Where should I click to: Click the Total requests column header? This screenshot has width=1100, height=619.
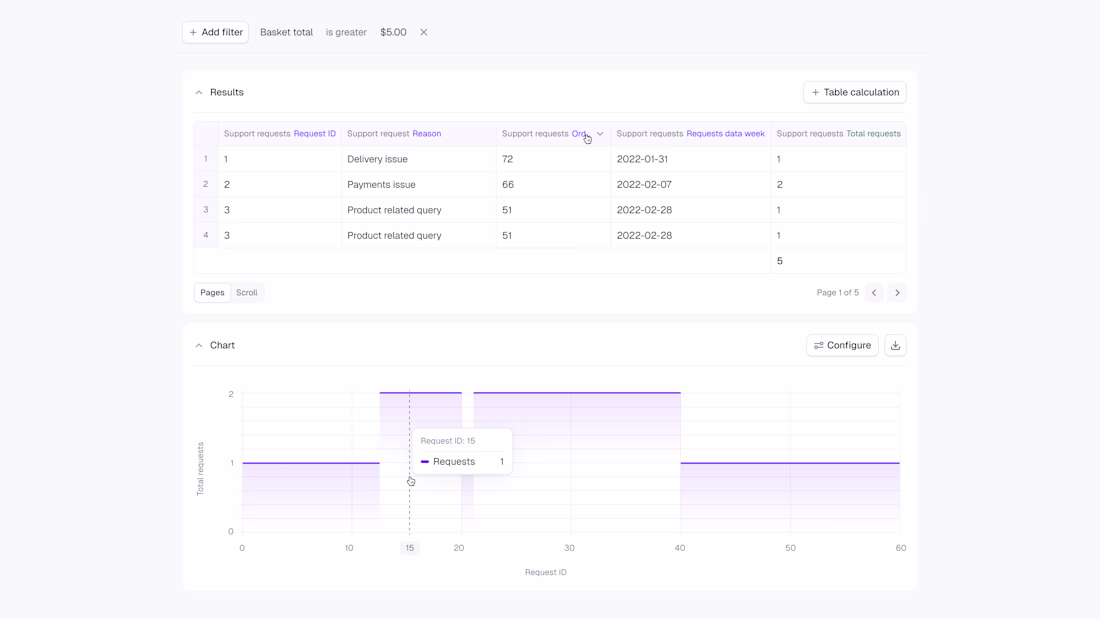tap(838, 133)
